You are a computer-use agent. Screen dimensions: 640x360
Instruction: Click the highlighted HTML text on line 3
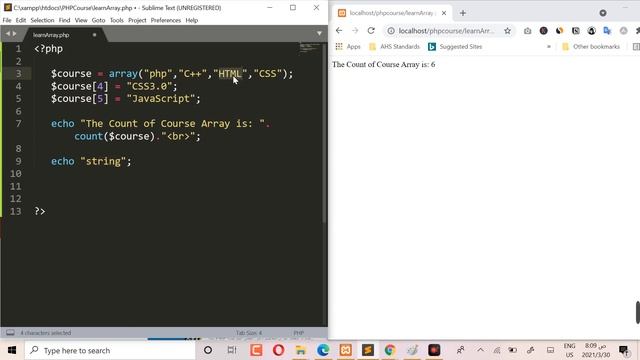230,74
